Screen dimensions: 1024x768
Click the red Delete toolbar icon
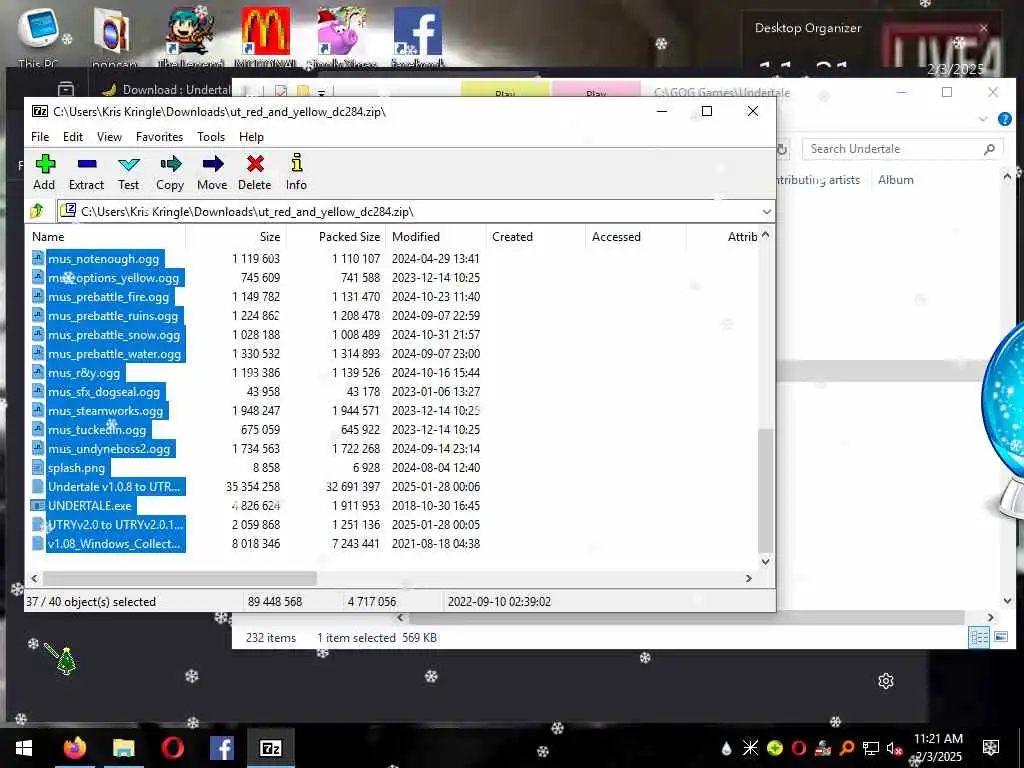[255, 172]
